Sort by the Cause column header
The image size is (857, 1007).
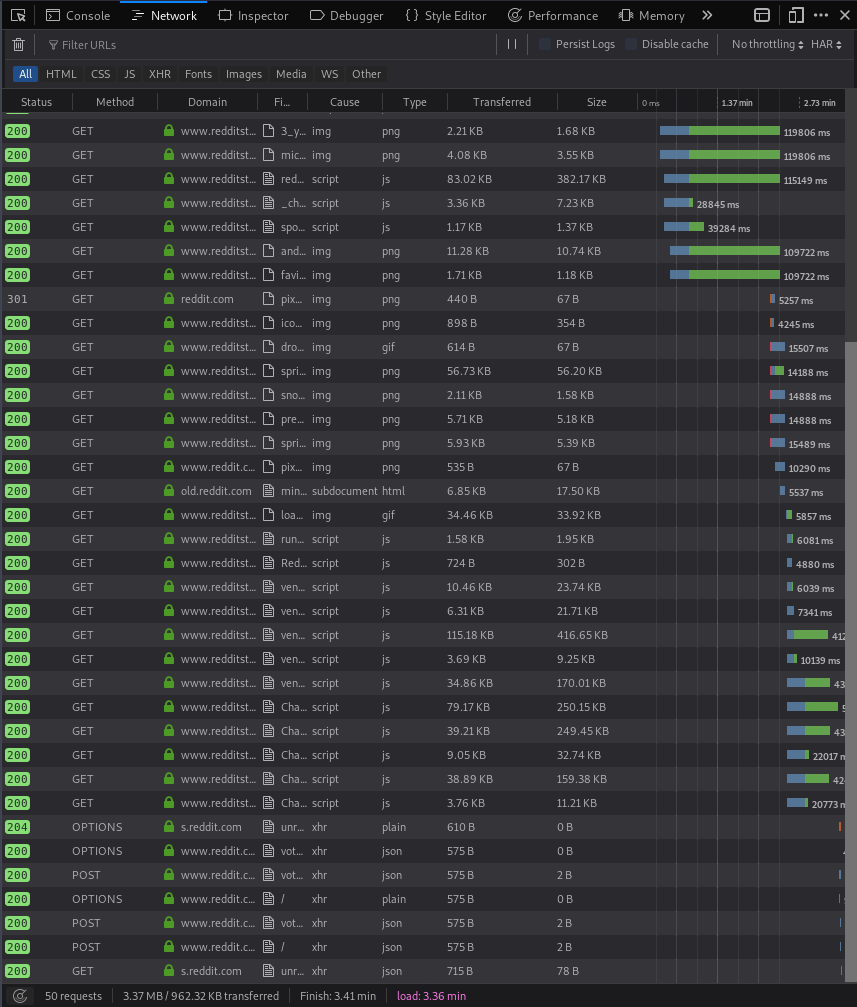[345, 102]
